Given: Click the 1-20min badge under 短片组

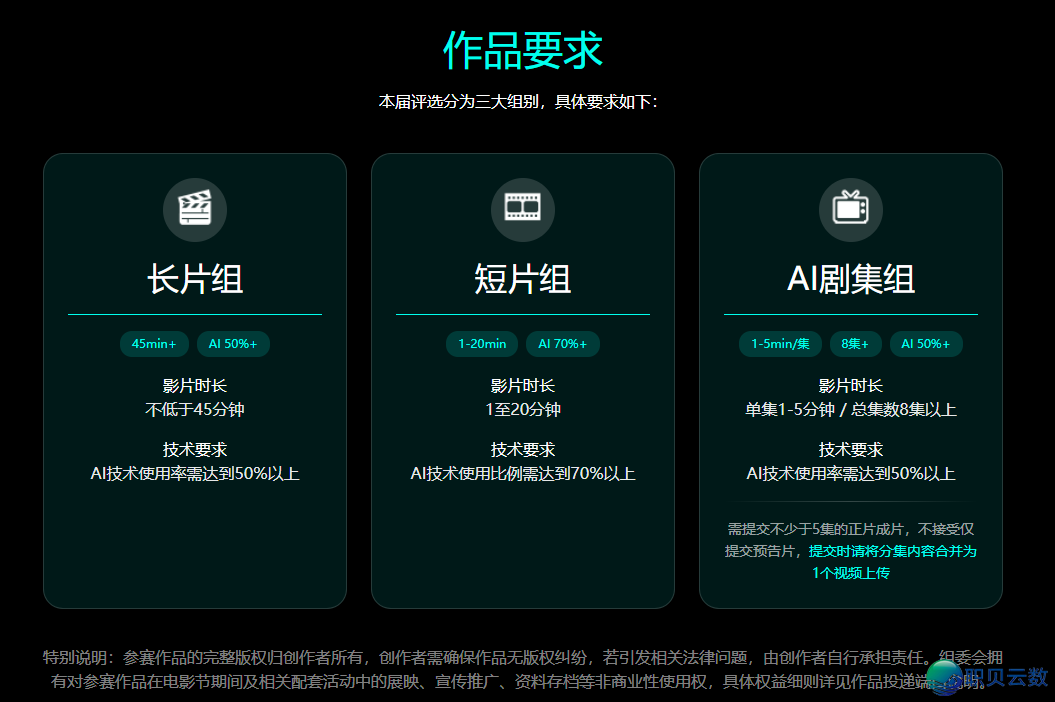Looking at the screenshot, I should point(482,344).
